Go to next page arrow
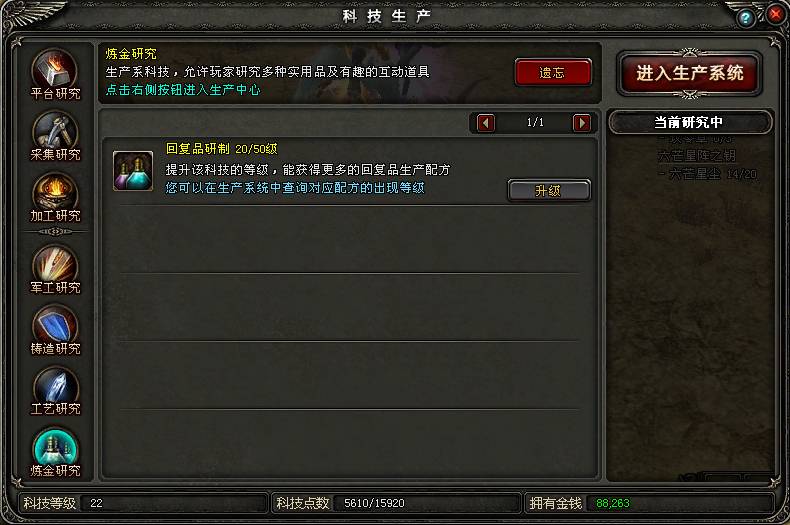This screenshot has width=790, height=525. 582,123
